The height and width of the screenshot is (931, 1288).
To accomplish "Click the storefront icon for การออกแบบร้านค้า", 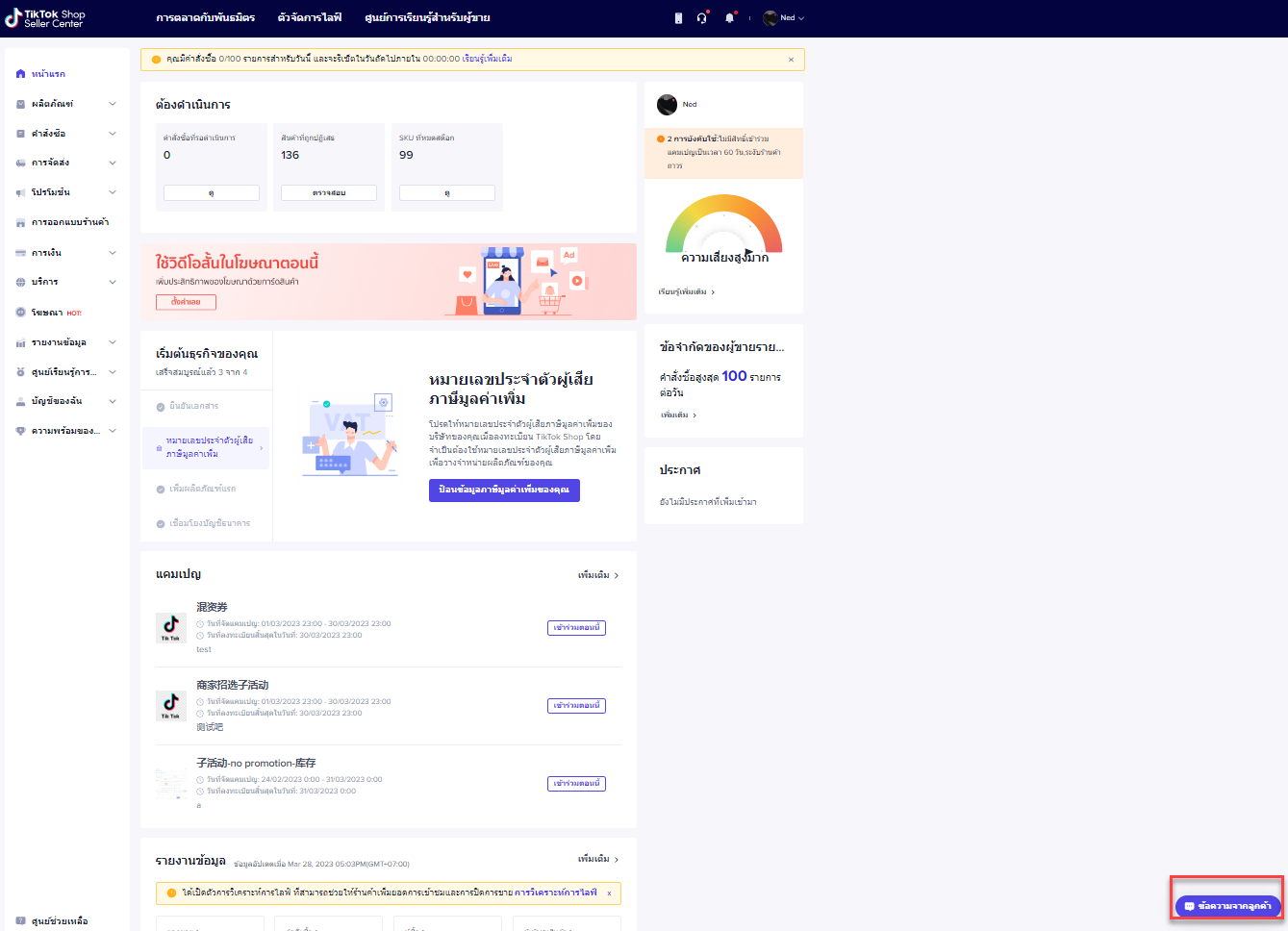I will (21, 222).
